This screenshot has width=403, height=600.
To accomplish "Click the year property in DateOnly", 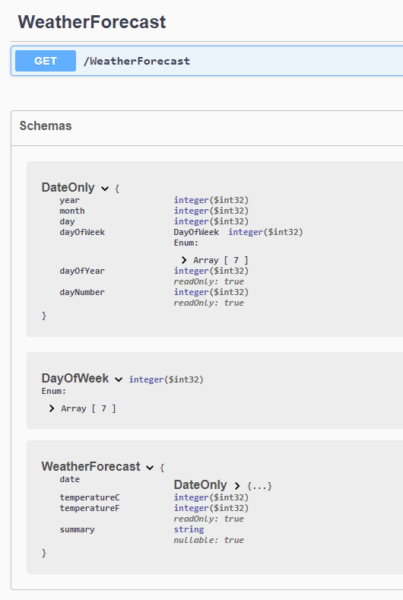I will (69, 200).
